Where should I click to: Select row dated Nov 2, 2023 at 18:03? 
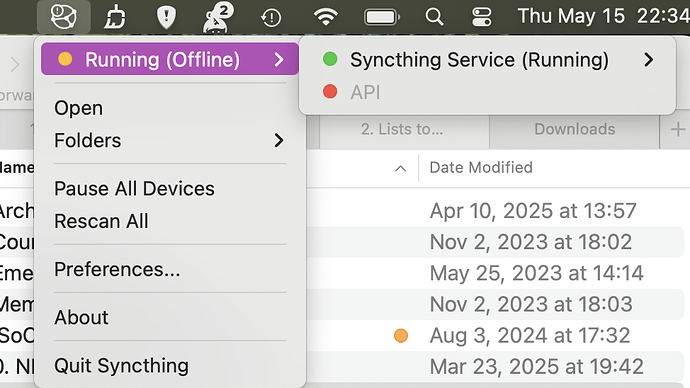click(531, 304)
